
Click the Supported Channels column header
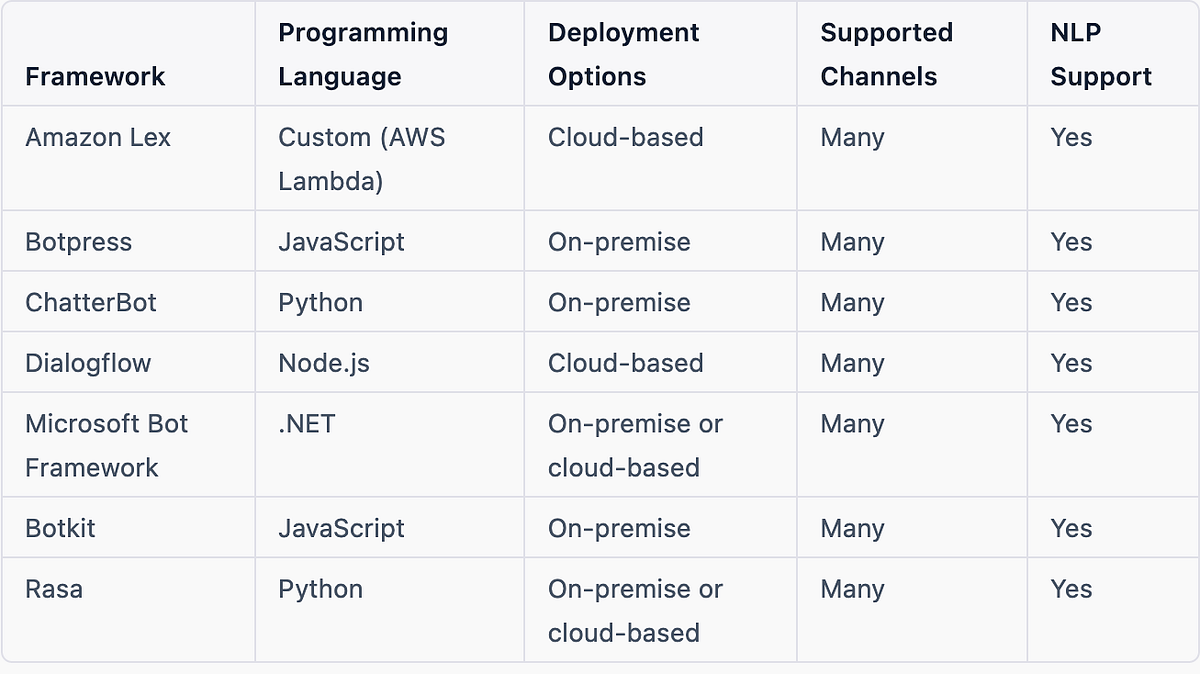pyautogui.click(x=886, y=54)
